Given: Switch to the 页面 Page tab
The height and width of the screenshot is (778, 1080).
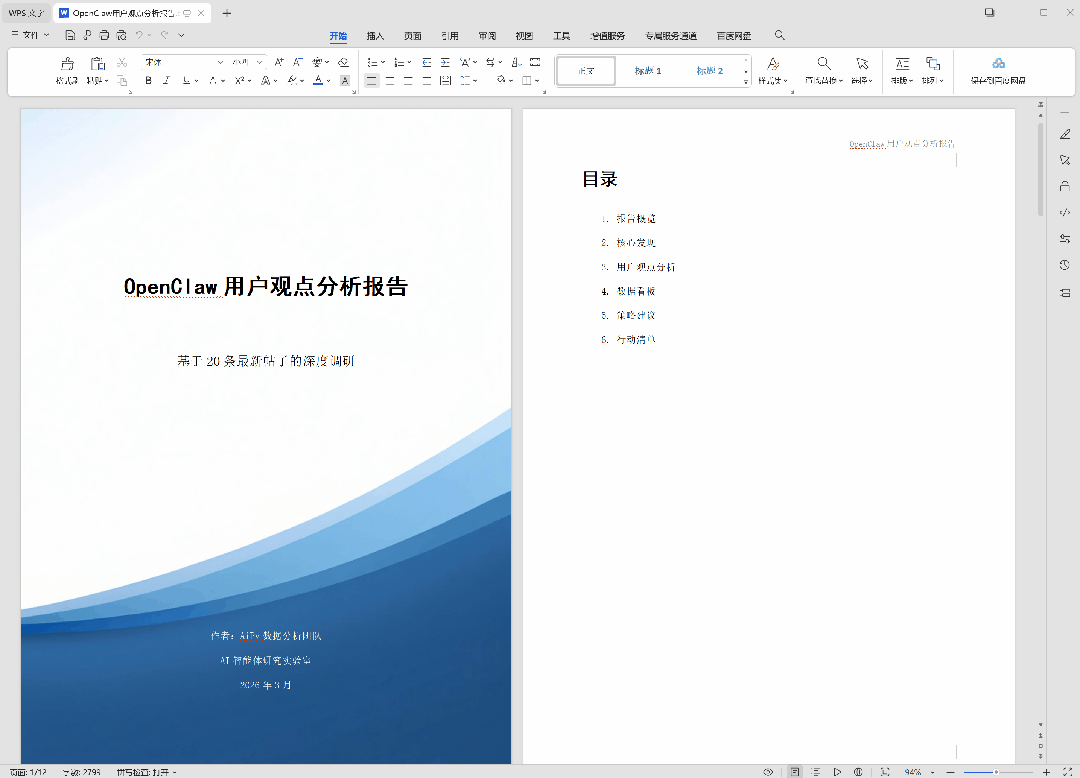Looking at the screenshot, I should click(413, 36).
